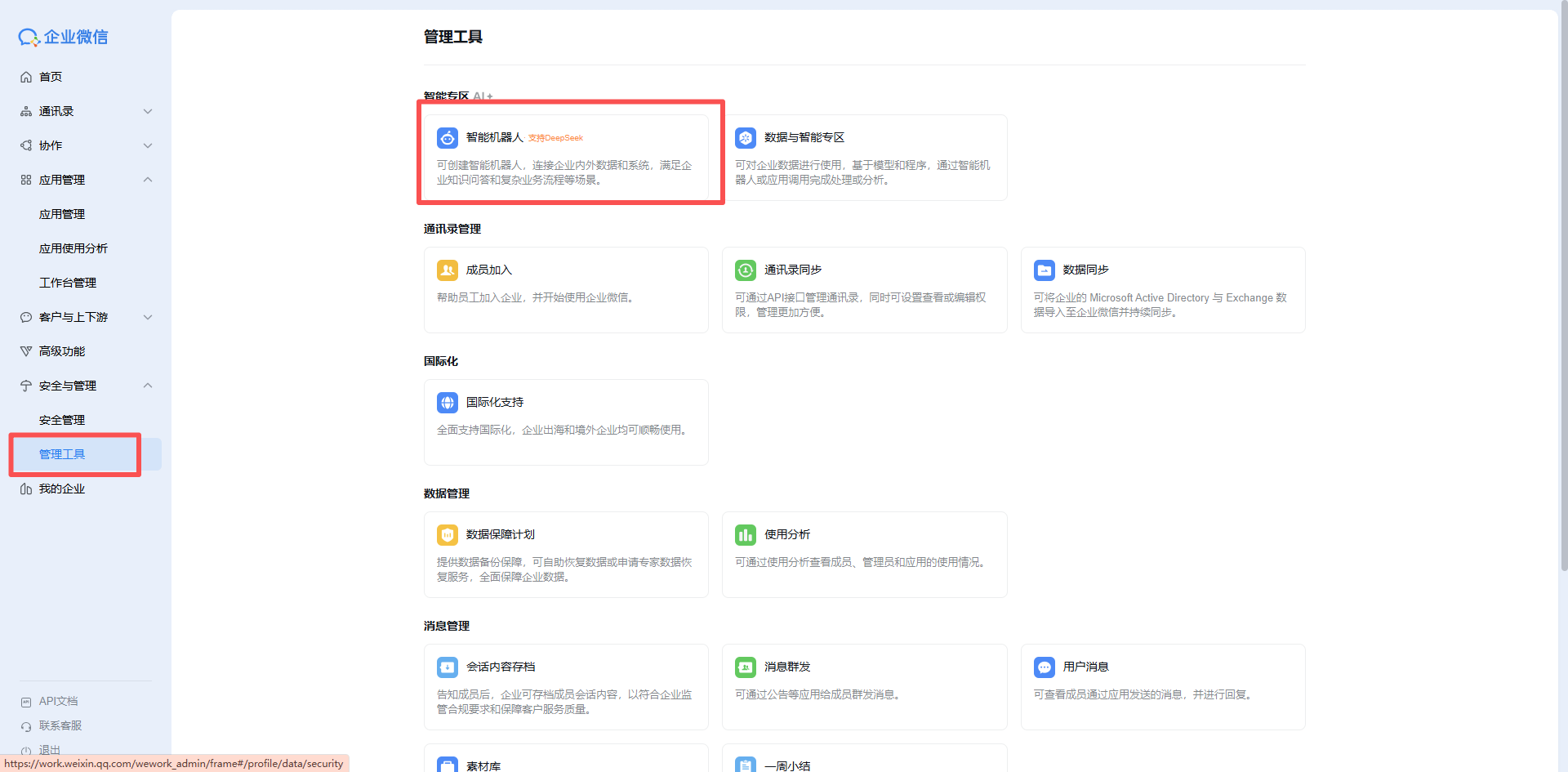Click the 一周小结 clipboard icon
Screen dimensions: 1568x772
746,765
